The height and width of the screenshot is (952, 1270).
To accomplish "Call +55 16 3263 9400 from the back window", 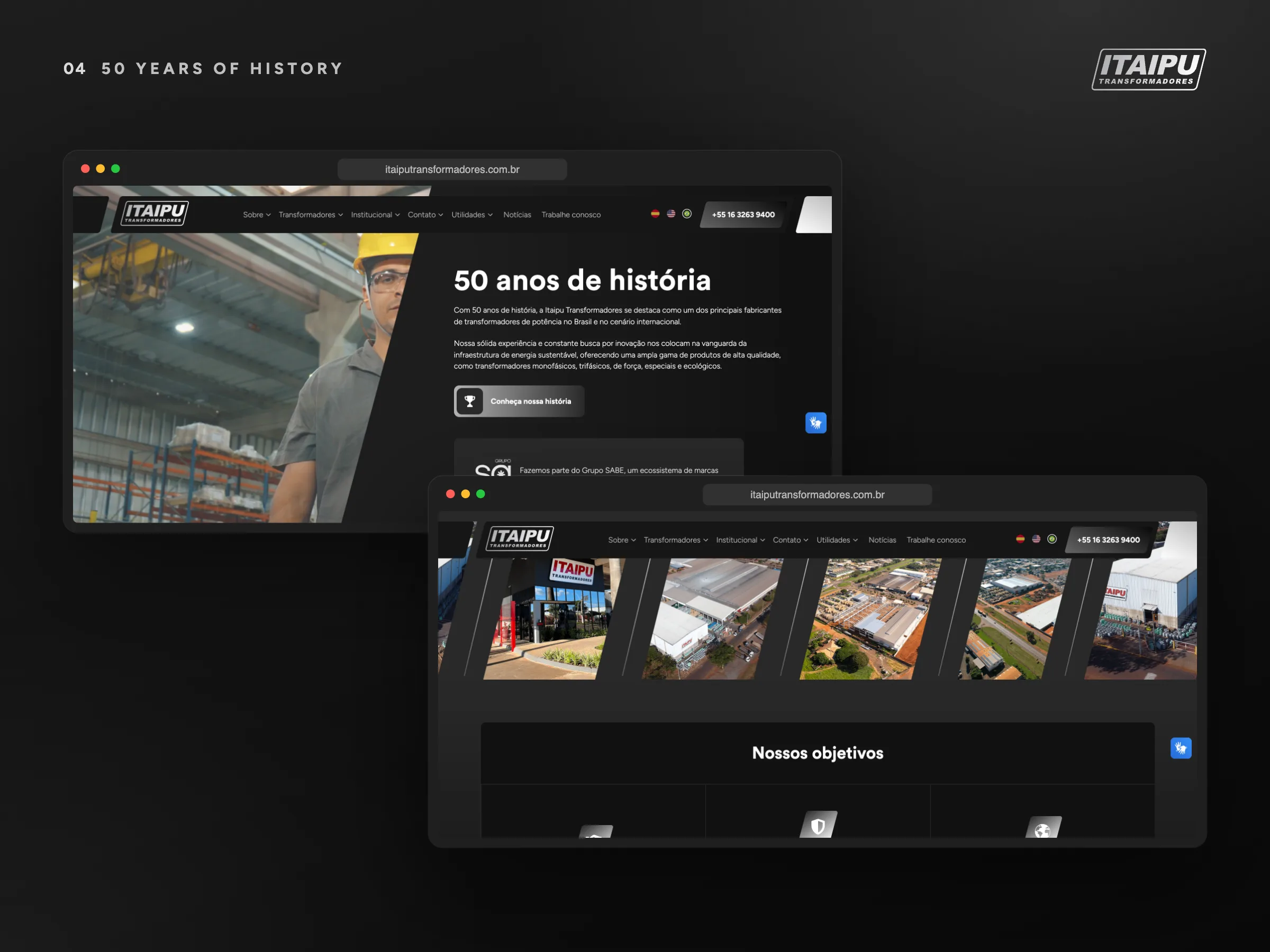I will [x=743, y=215].
